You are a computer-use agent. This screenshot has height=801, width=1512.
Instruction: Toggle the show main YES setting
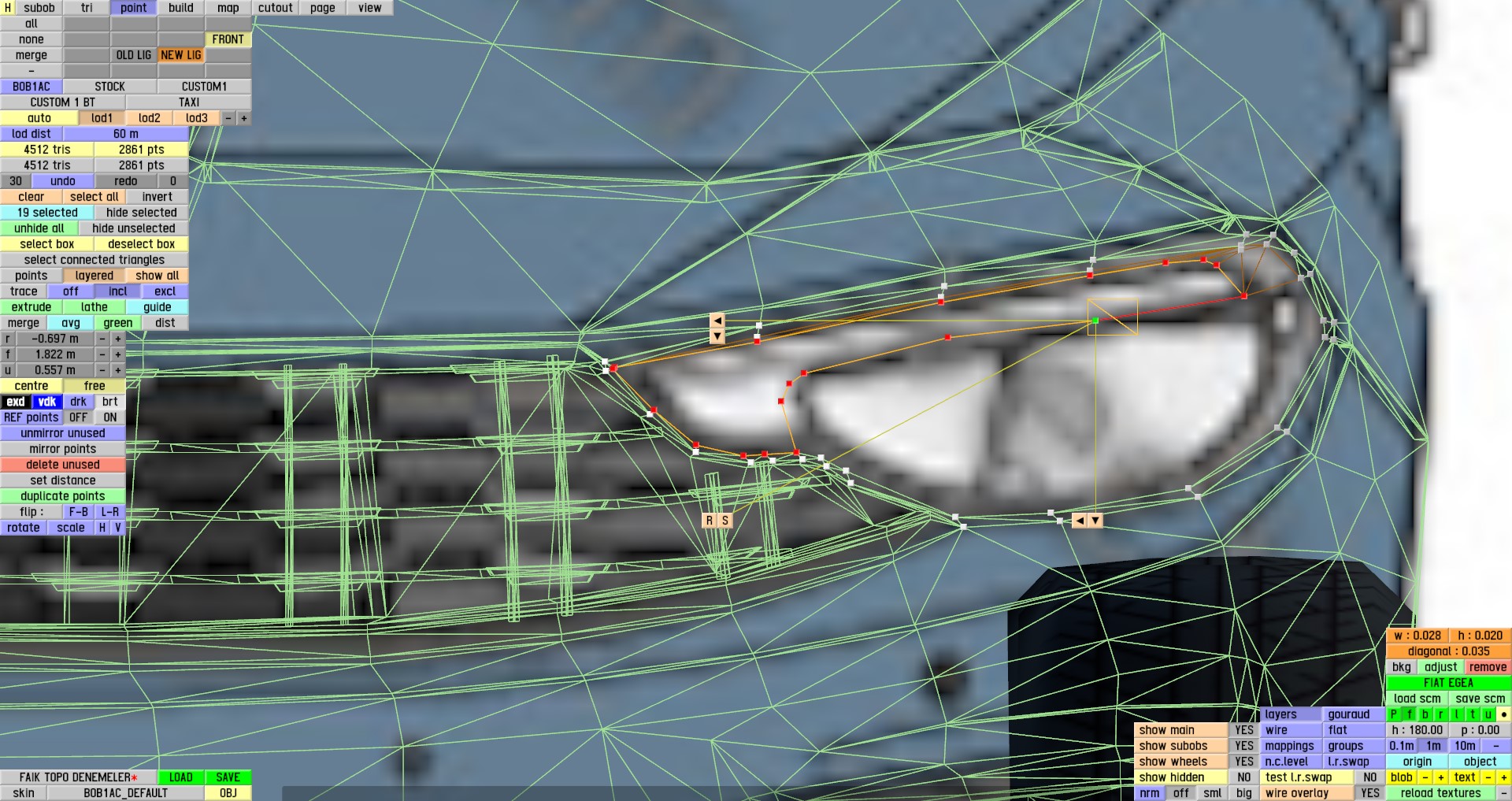point(1244,730)
